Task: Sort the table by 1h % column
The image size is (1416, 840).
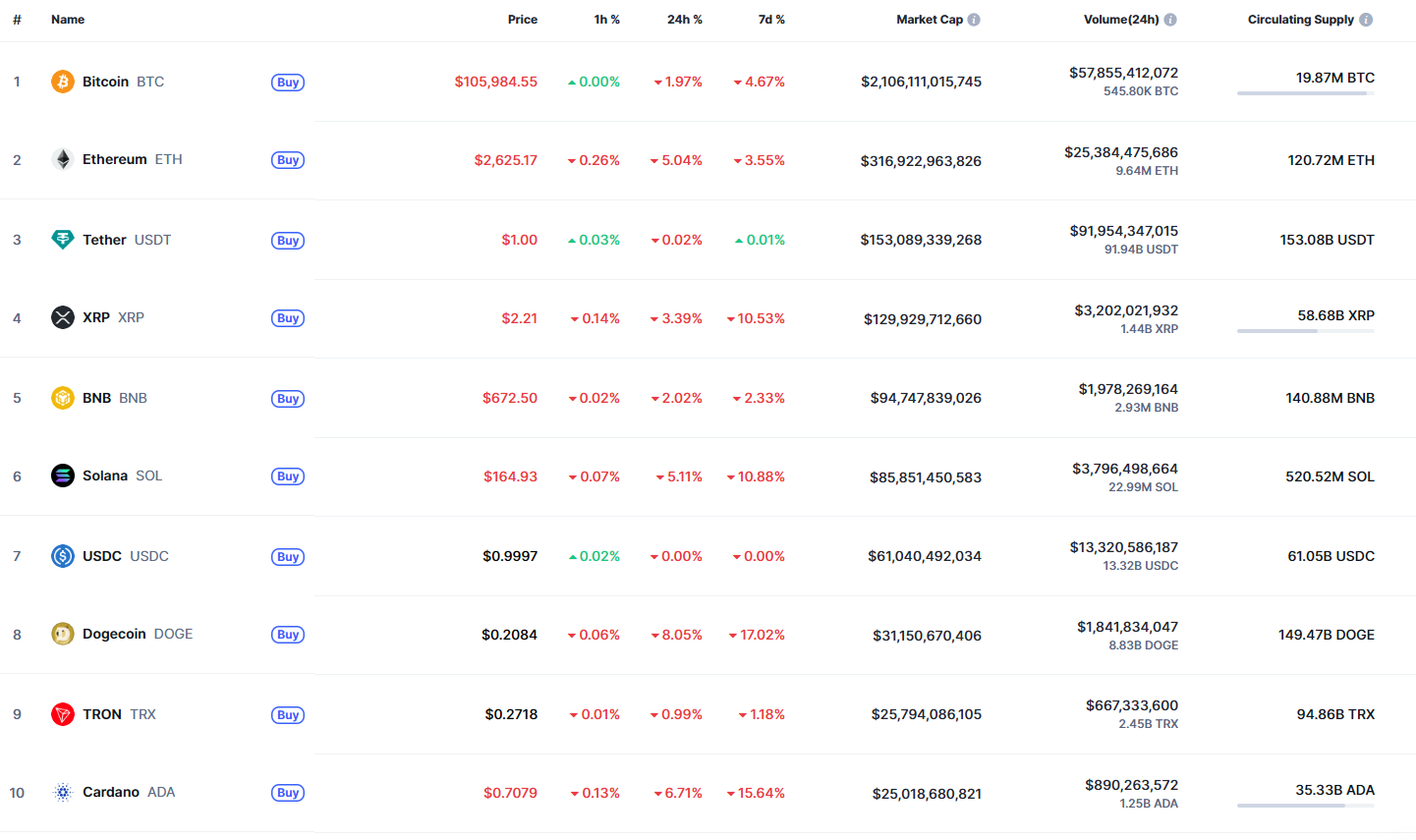Action: 607,20
